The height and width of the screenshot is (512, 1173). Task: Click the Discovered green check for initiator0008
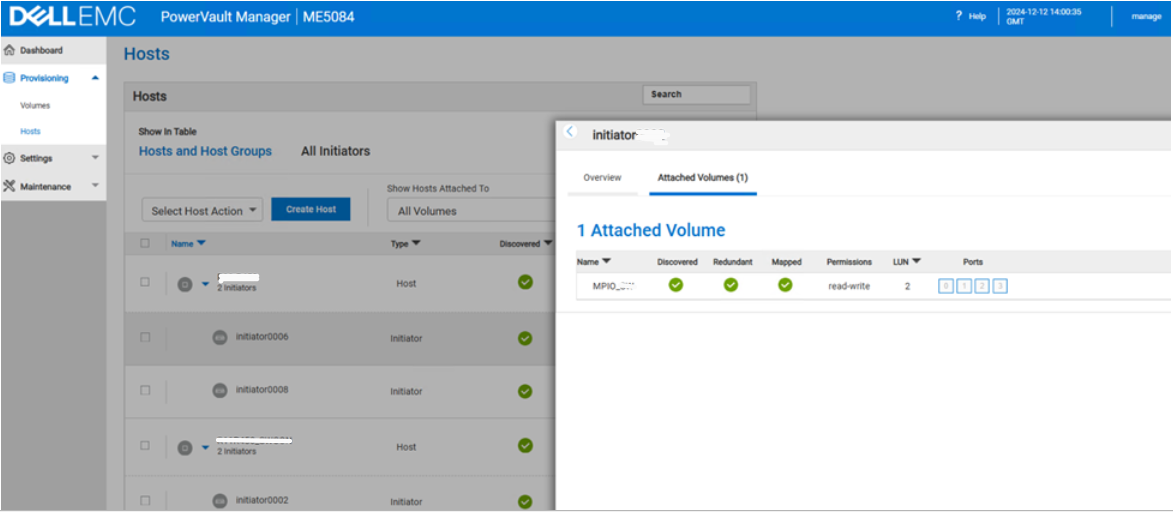[525, 391]
